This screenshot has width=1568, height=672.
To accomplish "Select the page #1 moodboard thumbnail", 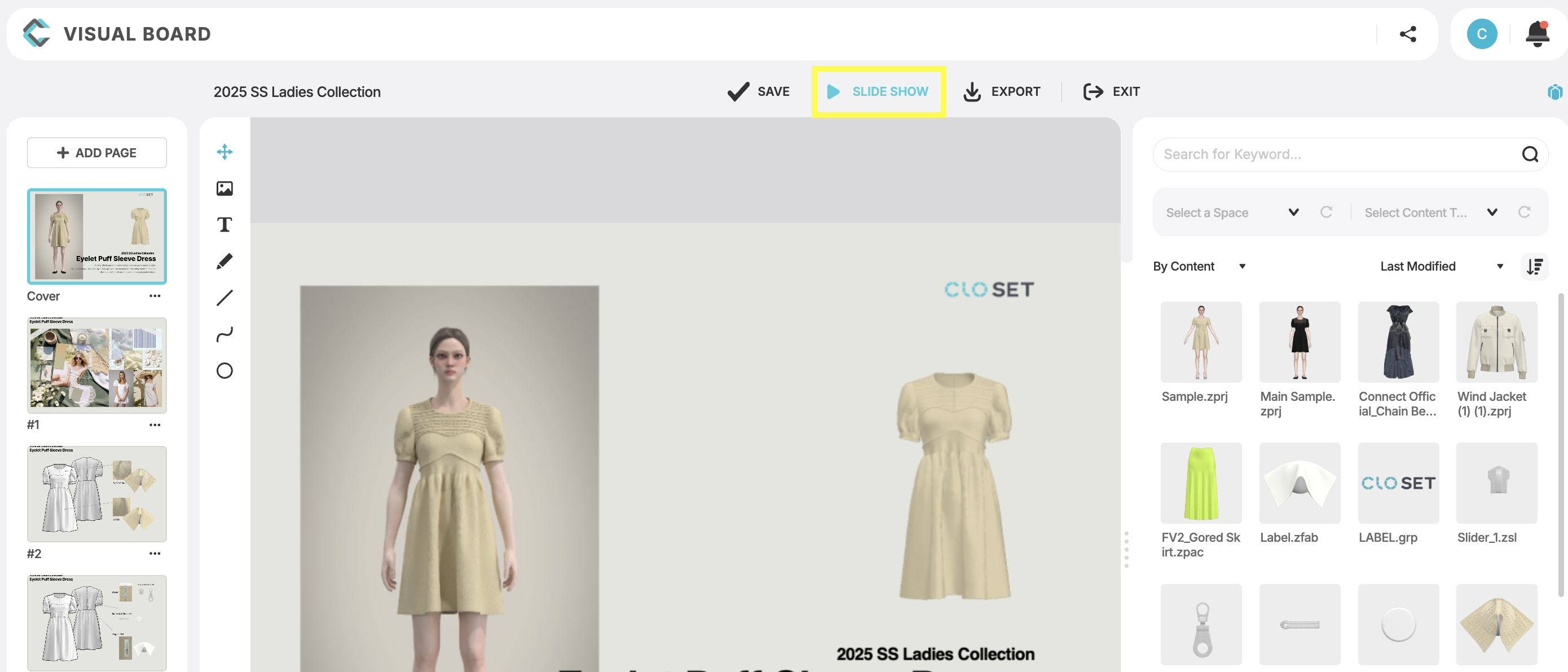I will point(97,365).
